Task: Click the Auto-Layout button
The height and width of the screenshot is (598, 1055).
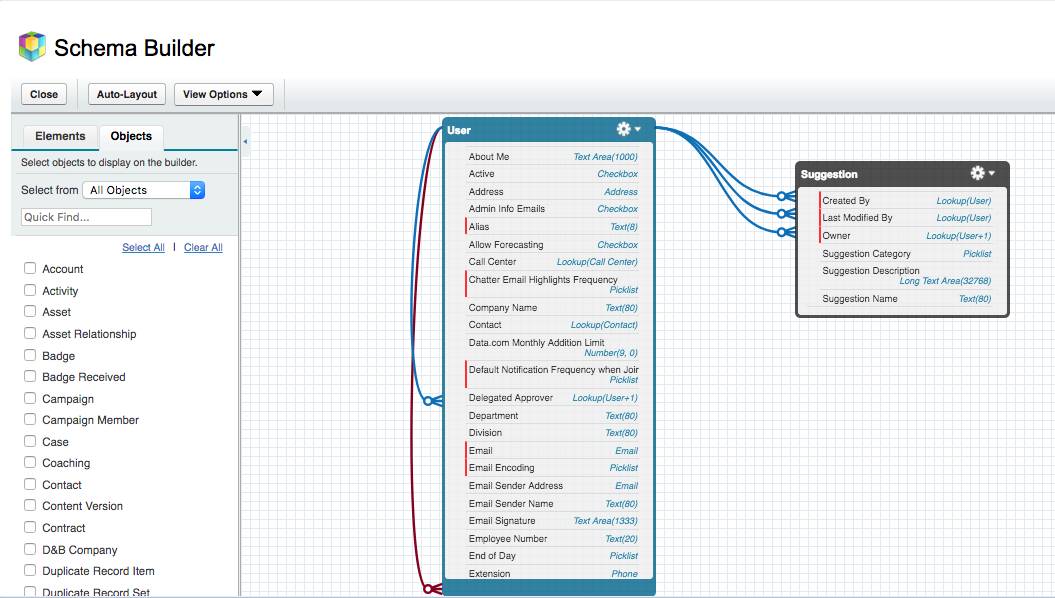Action: [126, 94]
